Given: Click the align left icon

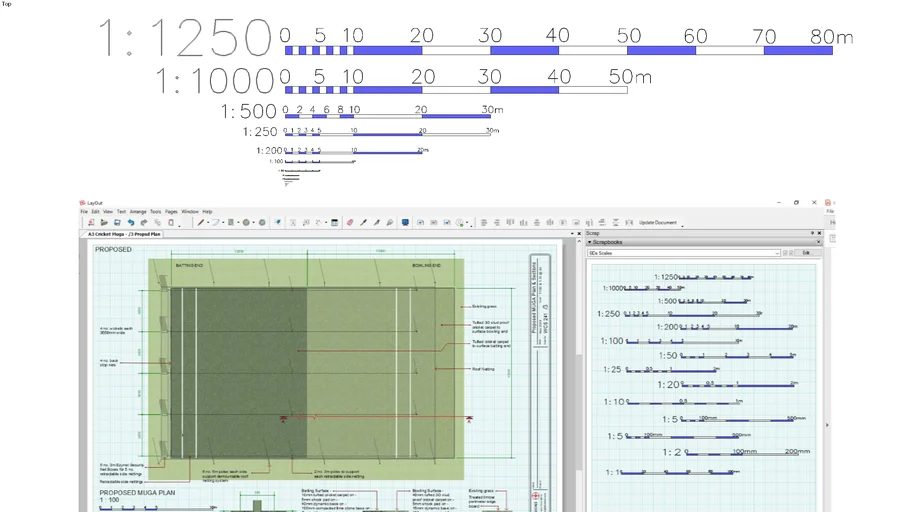Looking at the screenshot, I should pos(484,223).
